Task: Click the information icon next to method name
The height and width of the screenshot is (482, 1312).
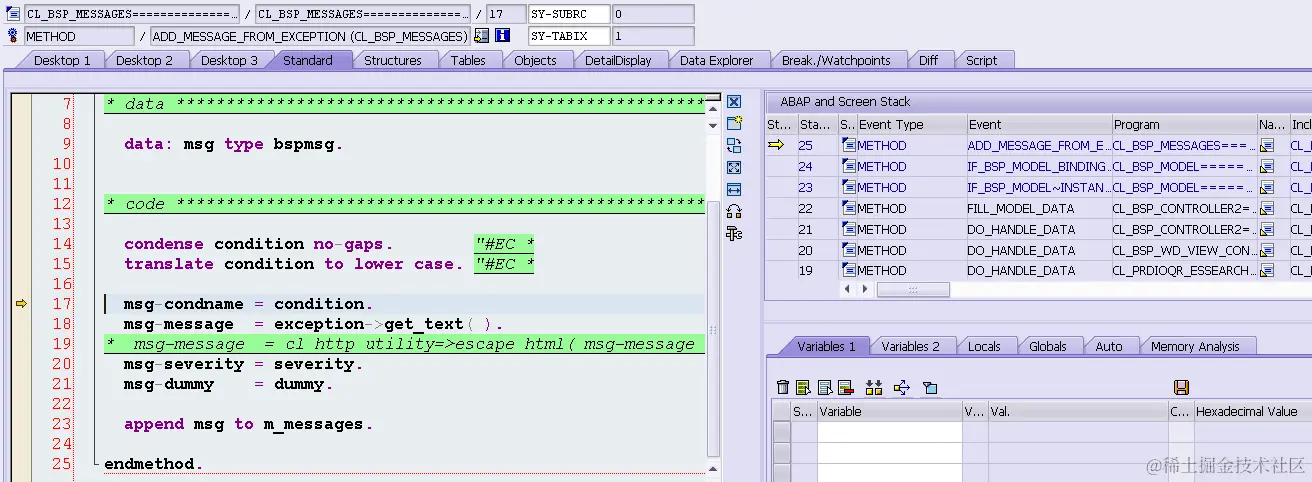Action: point(502,36)
